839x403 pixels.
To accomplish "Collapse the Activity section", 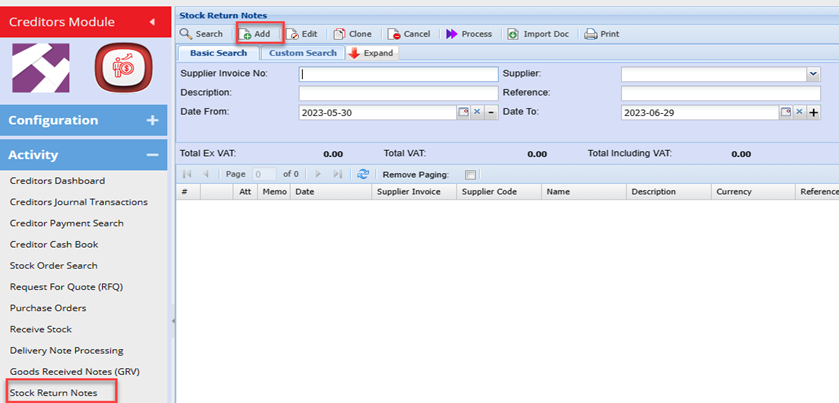I will tap(83, 155).
